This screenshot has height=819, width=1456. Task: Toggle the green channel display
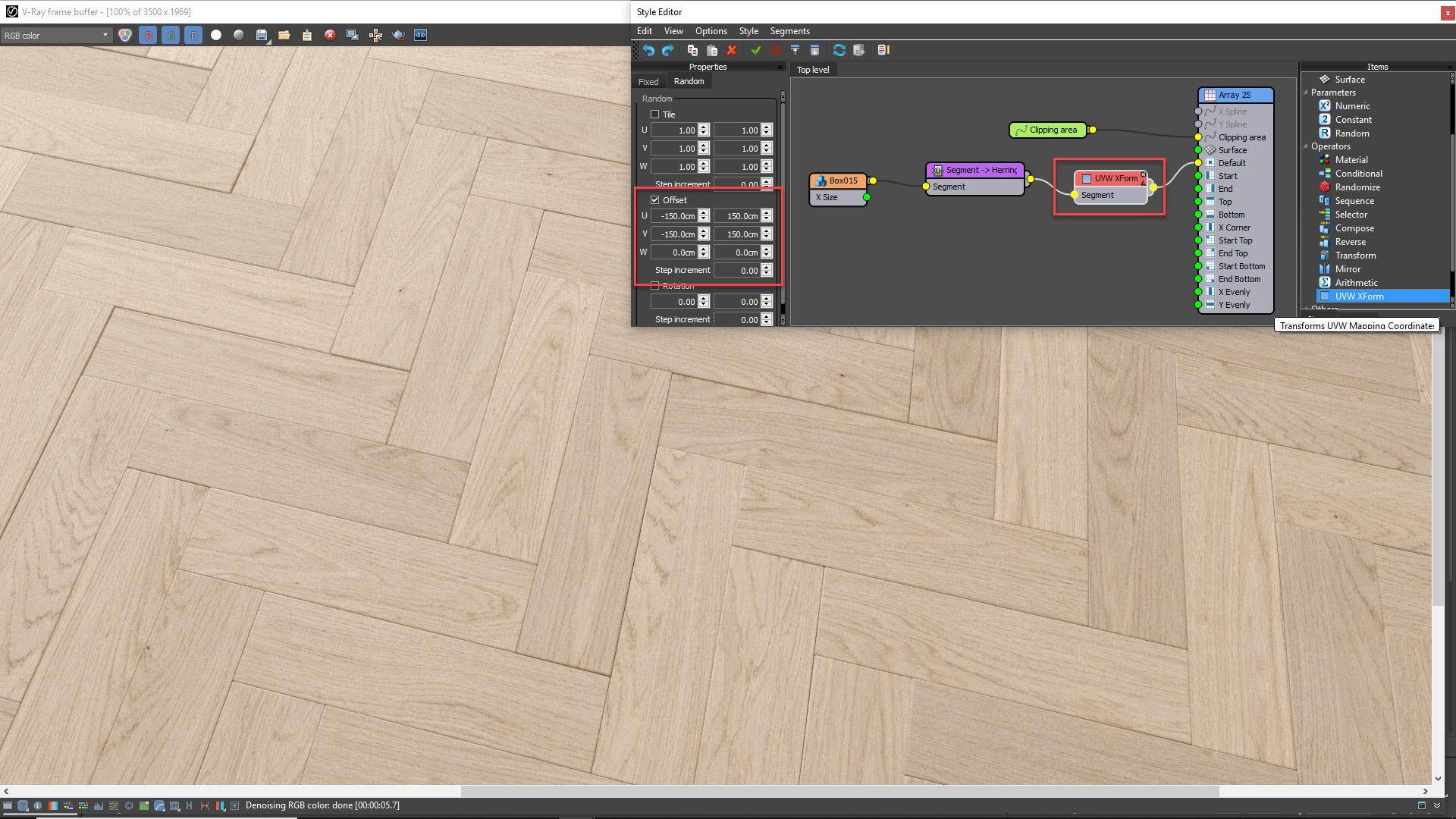click(x=171, y=35)
